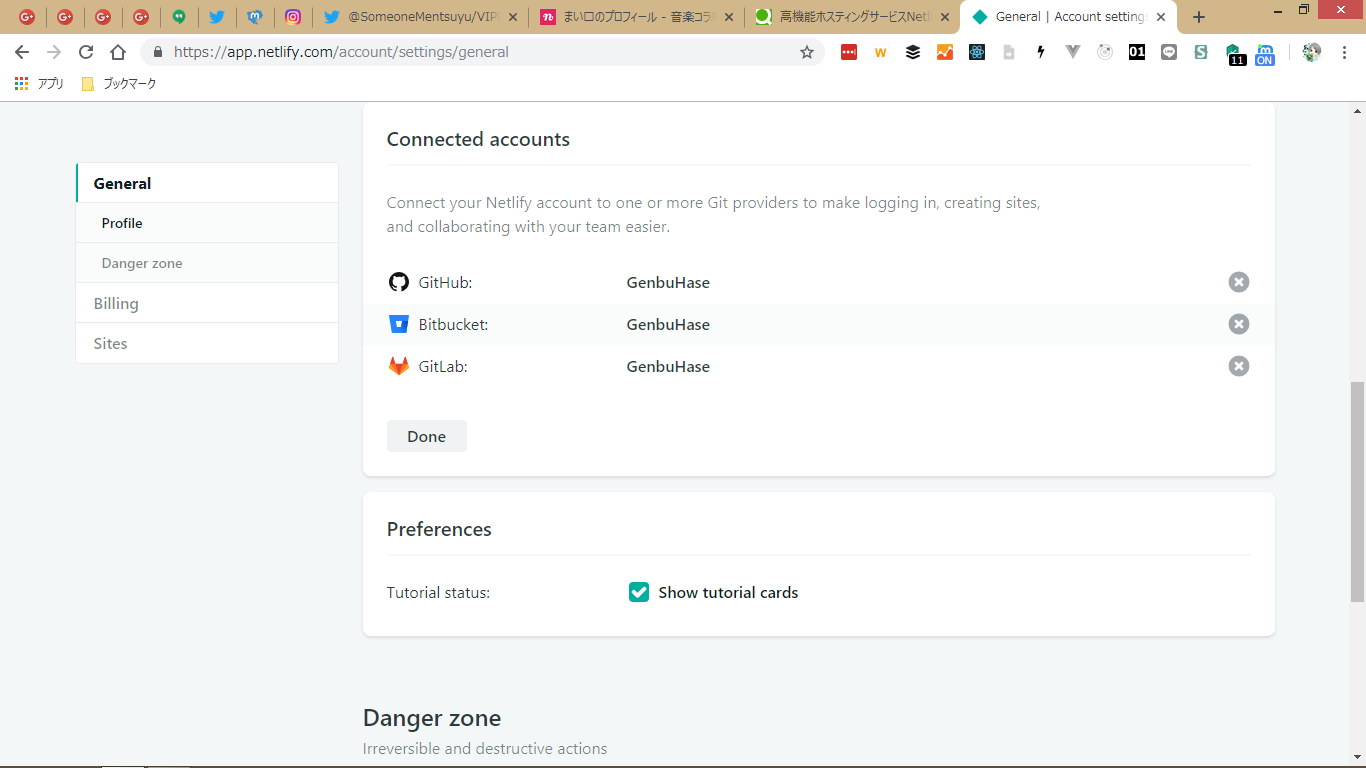Open the Chrome three-dot menu
The width and height of the screenshot is (1366, 768).
click(x=1344, y=52)
